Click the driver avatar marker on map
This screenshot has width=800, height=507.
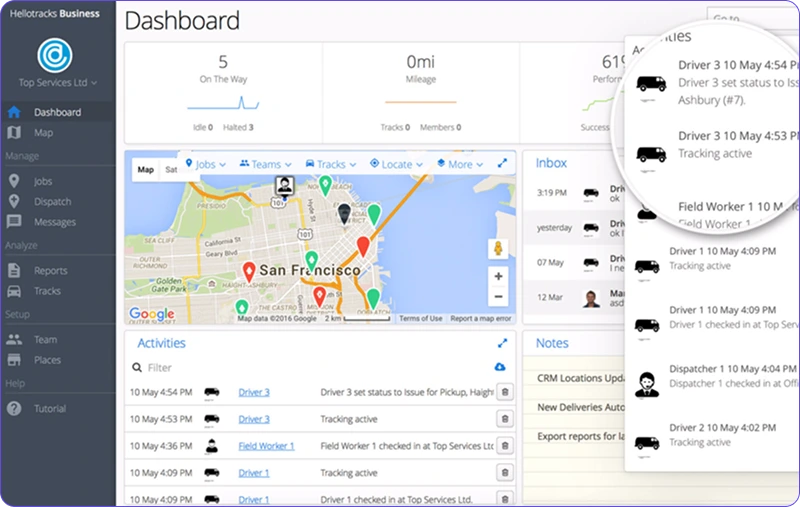point(285,186)
